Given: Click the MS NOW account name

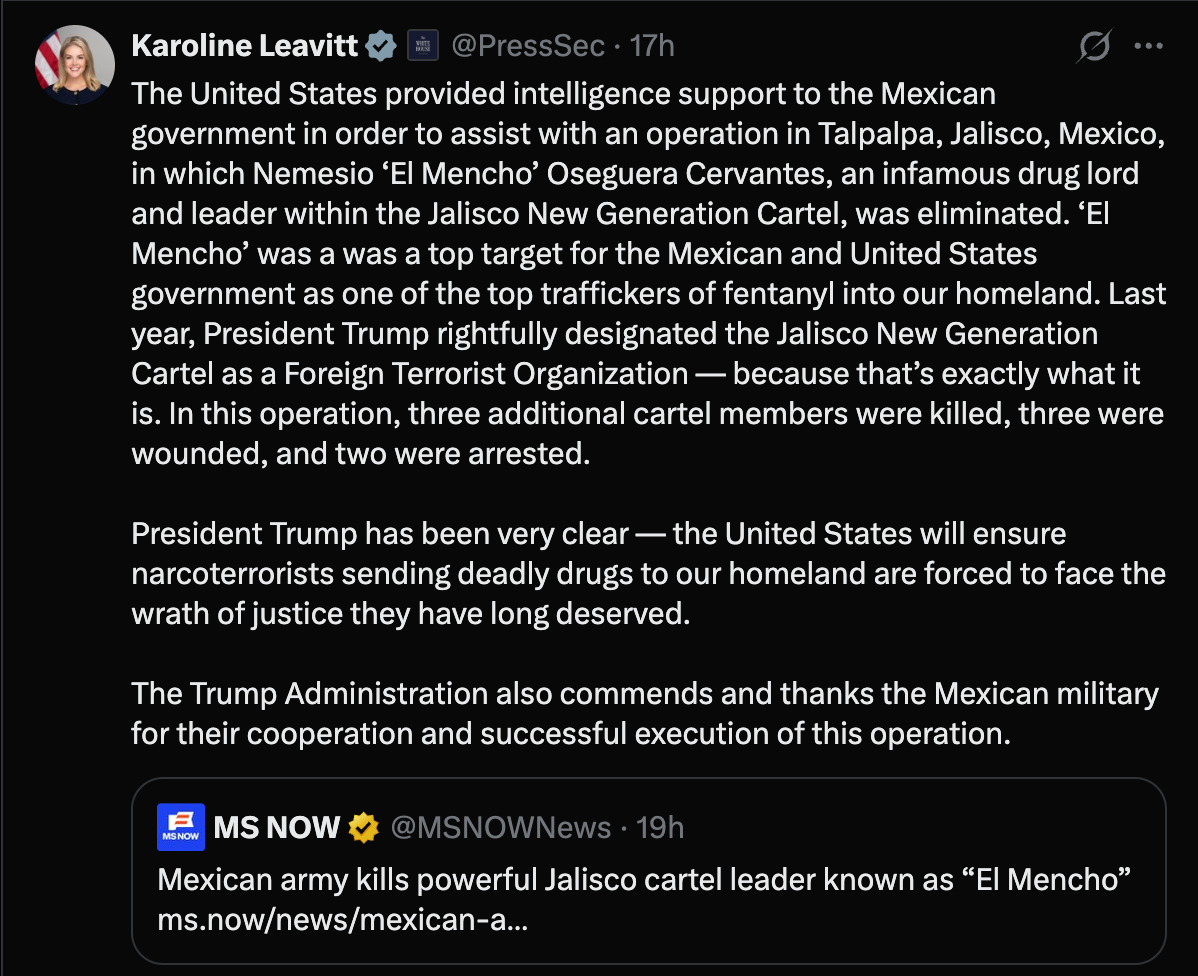Looking at the screenshot, I should coord(277,827).
